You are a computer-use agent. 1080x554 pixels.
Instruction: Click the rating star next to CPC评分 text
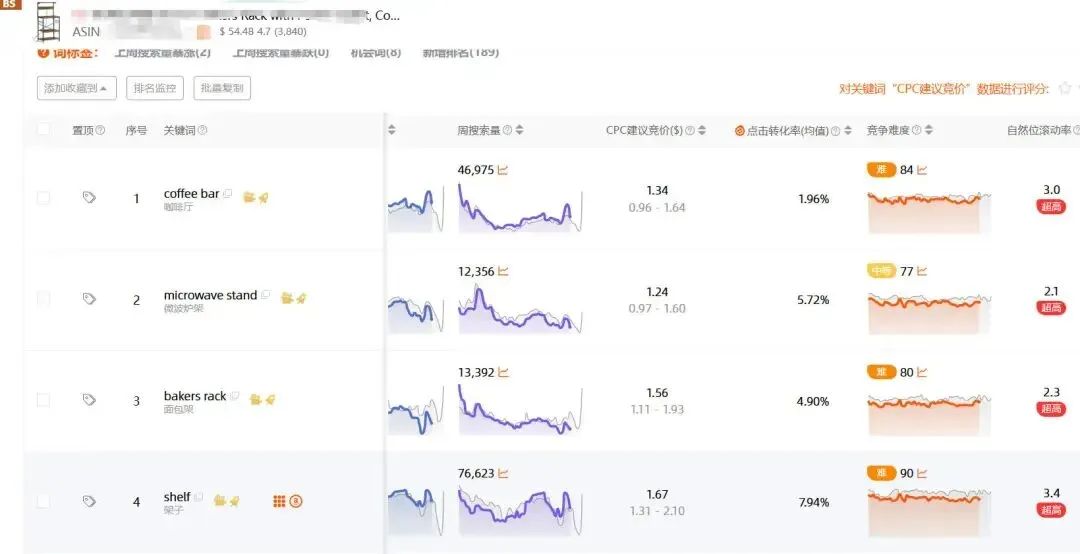[x=1065, y=88]
